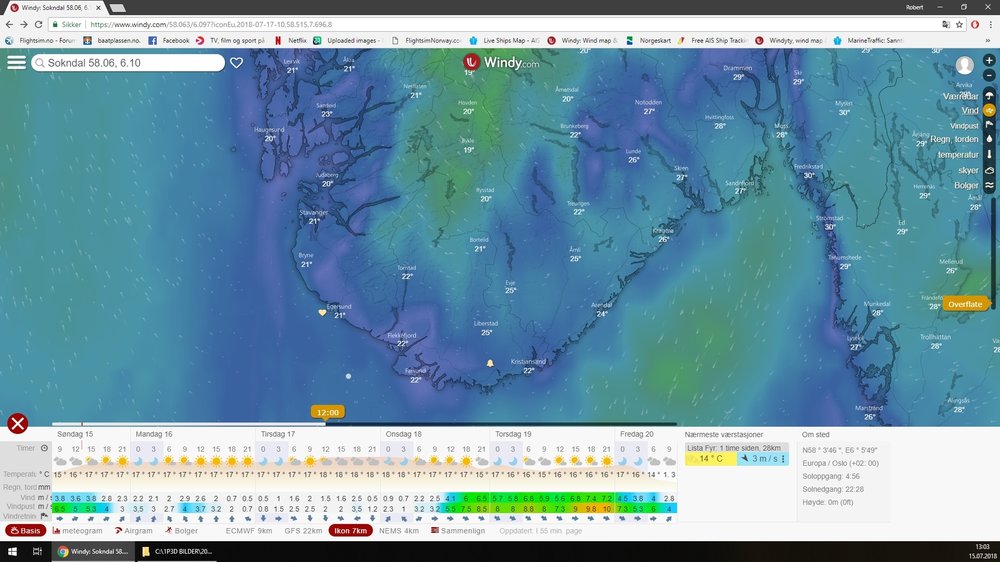The height and width of the screenshot is (562, 1000).
Task: Open the Norgeskart bookmark
Action: [x=648, y=40]
